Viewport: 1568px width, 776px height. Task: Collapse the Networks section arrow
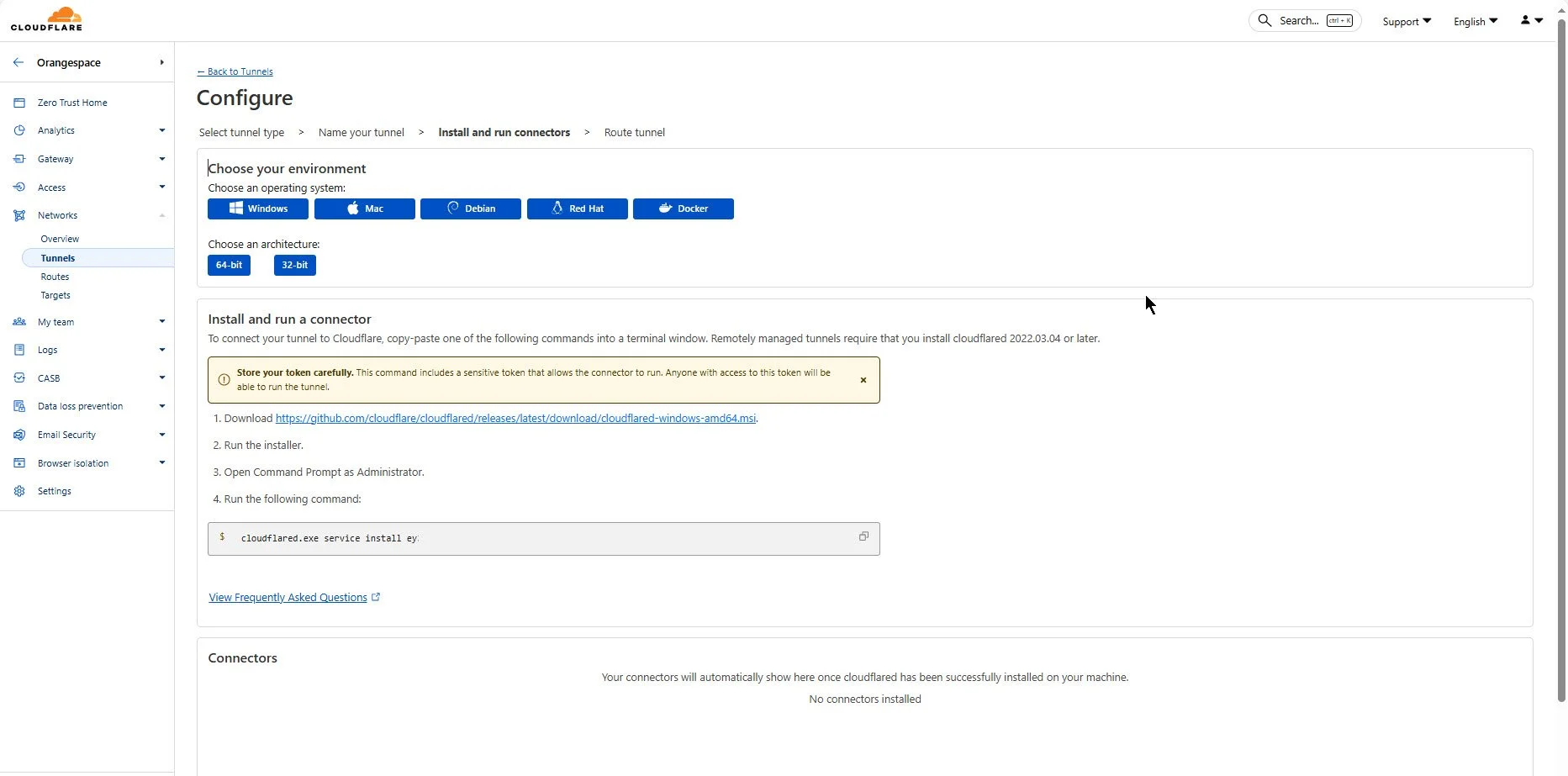[162, 215]
